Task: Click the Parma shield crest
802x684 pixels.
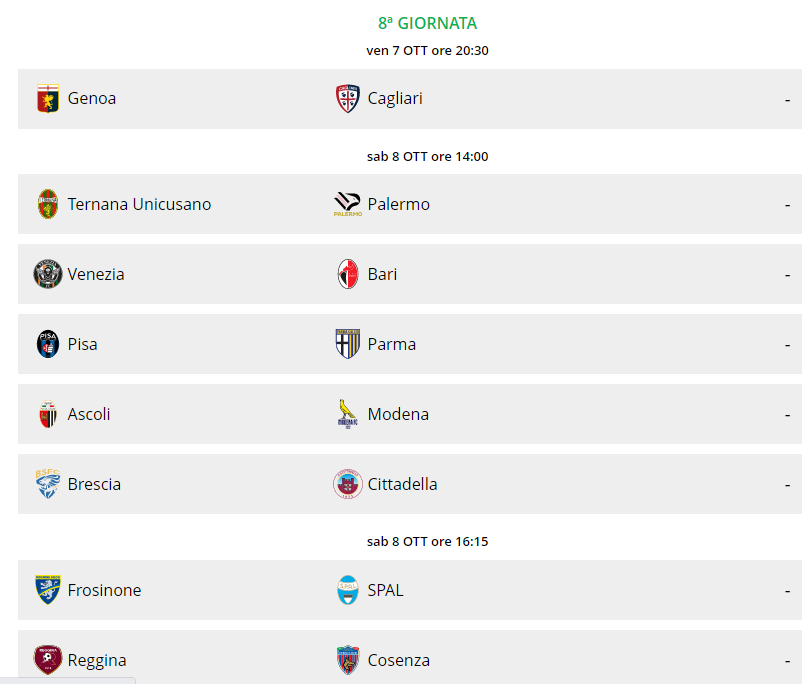Action: coord(348,344)
